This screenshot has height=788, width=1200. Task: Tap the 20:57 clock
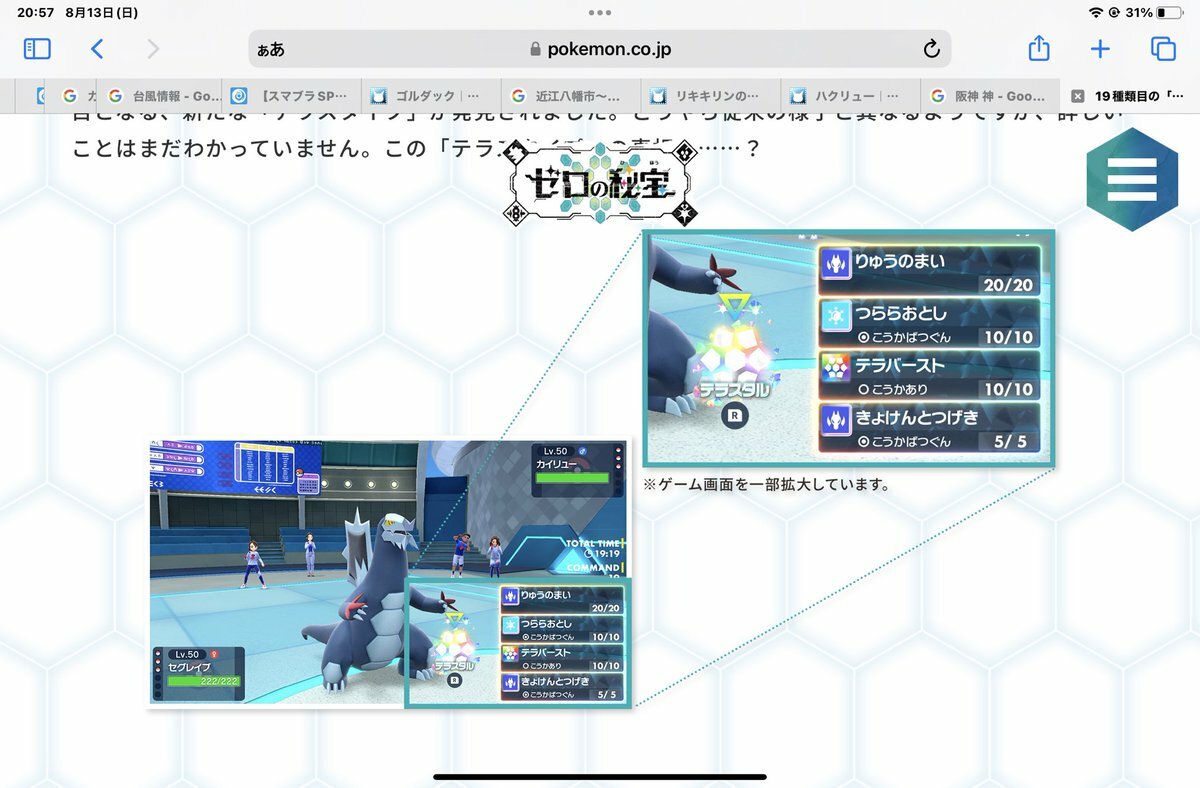(x=36, y=13)
